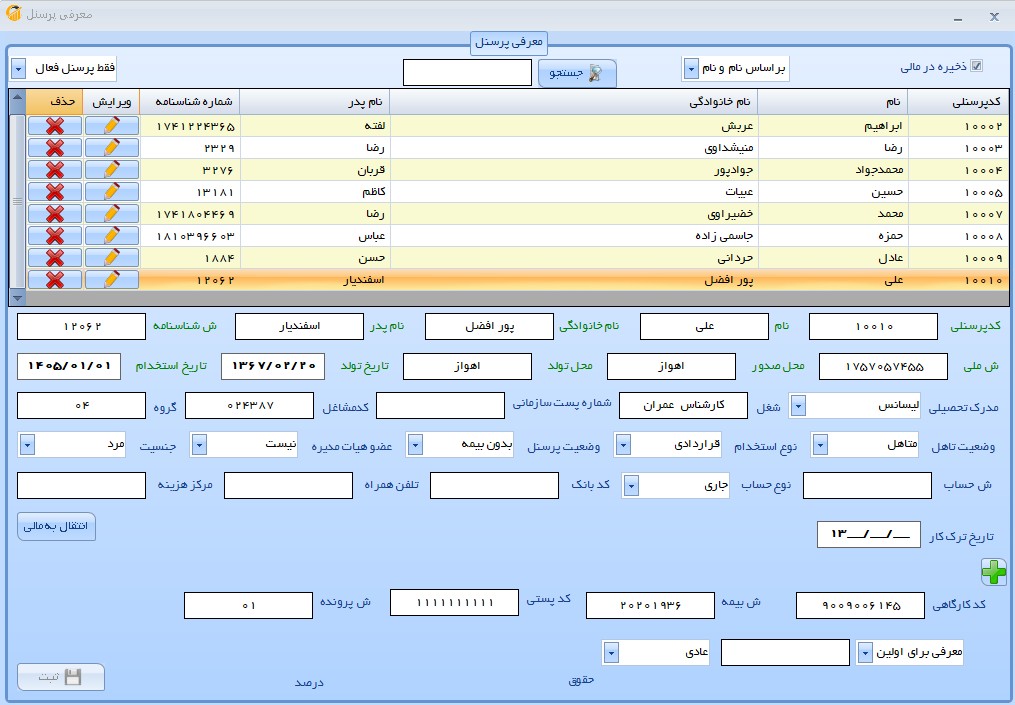Open the عادی dropdown

(x=611, y=653)
